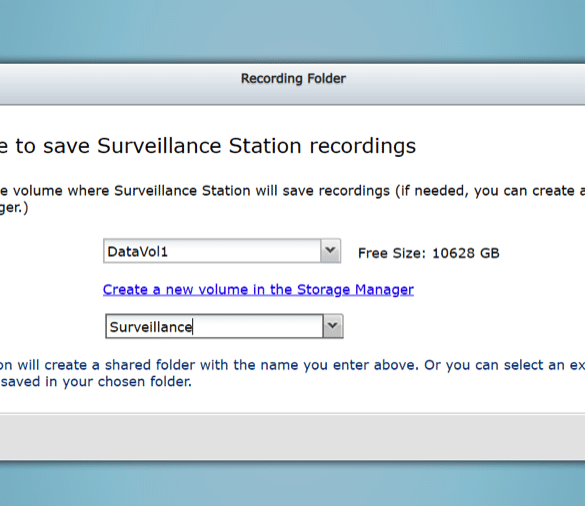This screenshot has height=507, width=585.
Task: Expand the DataVol1 volume dropdown arrow
Action: (330, 251)
